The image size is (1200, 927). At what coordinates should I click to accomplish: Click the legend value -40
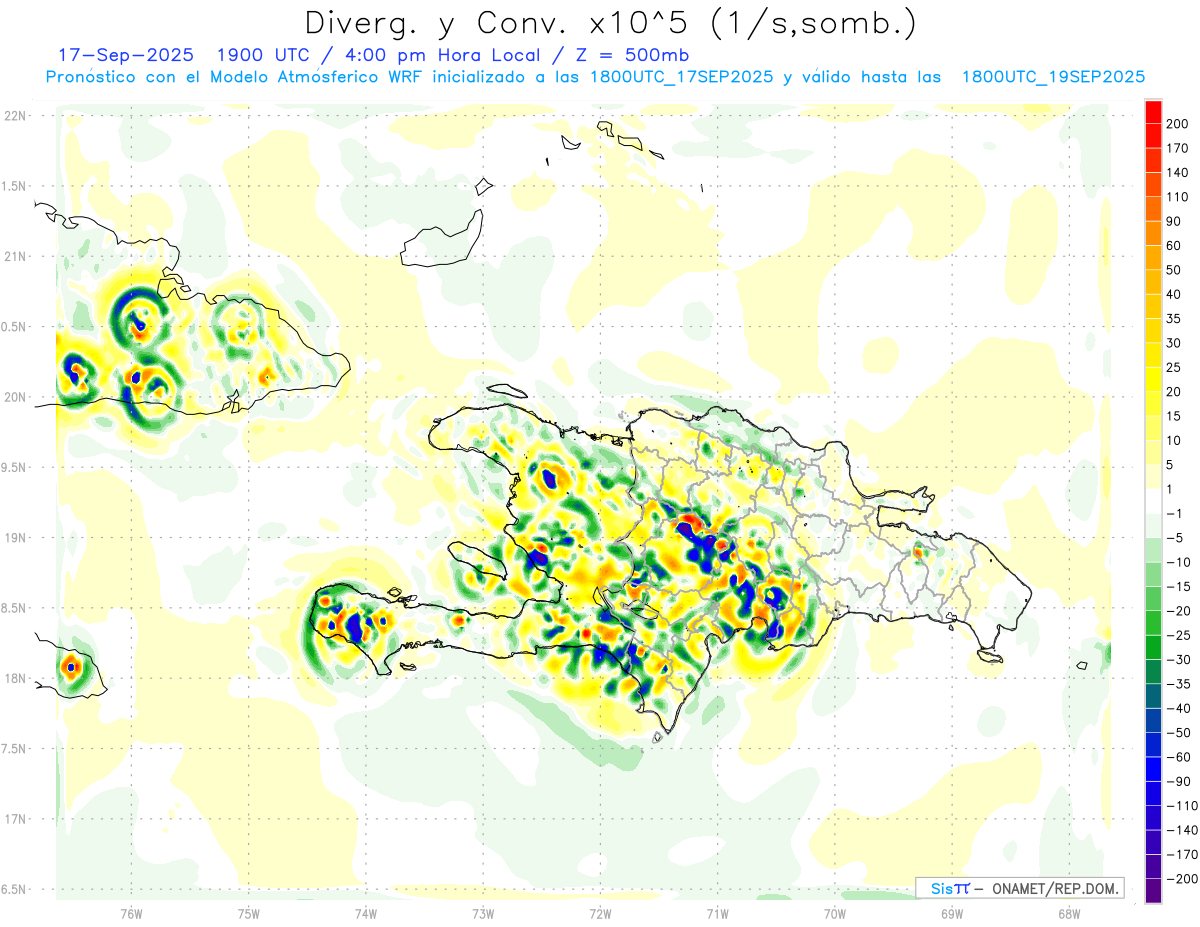coord(1179,708)
